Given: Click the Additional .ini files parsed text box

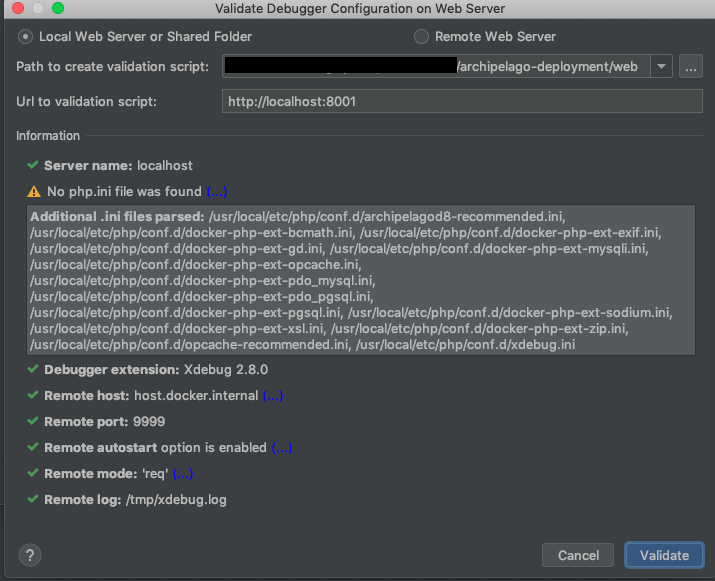Looking at the screenshot, I should point(361,280).
